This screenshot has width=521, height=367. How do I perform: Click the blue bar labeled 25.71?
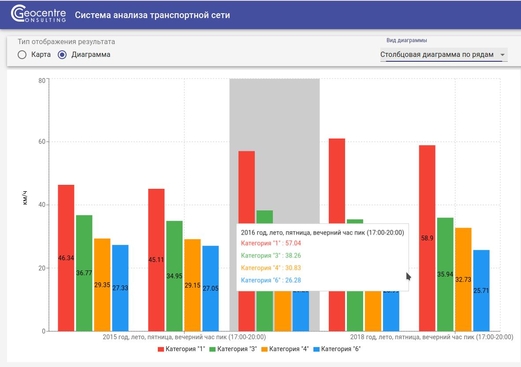tap(481, 290)
